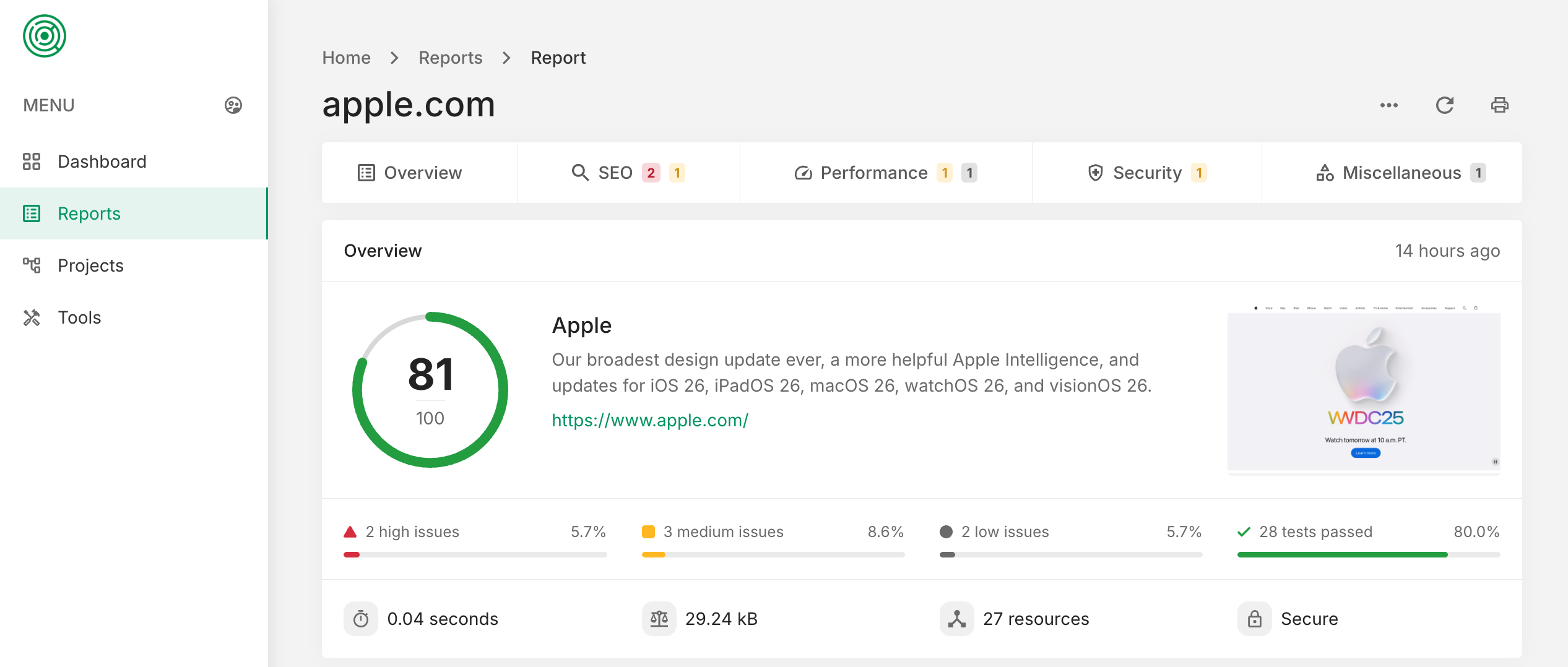This screenshot has width=1568, height=667.
Task: Open the three-dot more options menu
Action: point(1389,105)
